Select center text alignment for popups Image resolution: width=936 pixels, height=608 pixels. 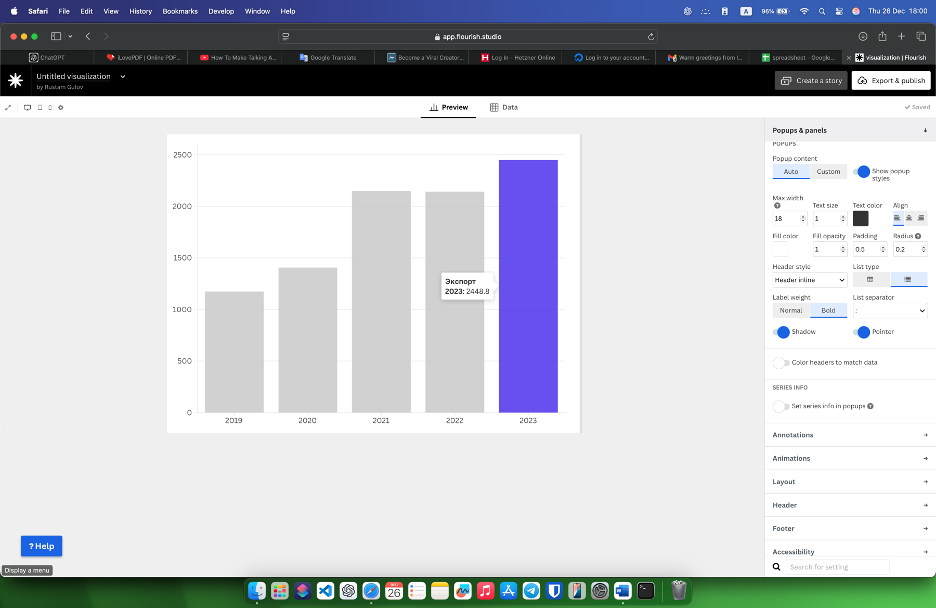(909, 218)
